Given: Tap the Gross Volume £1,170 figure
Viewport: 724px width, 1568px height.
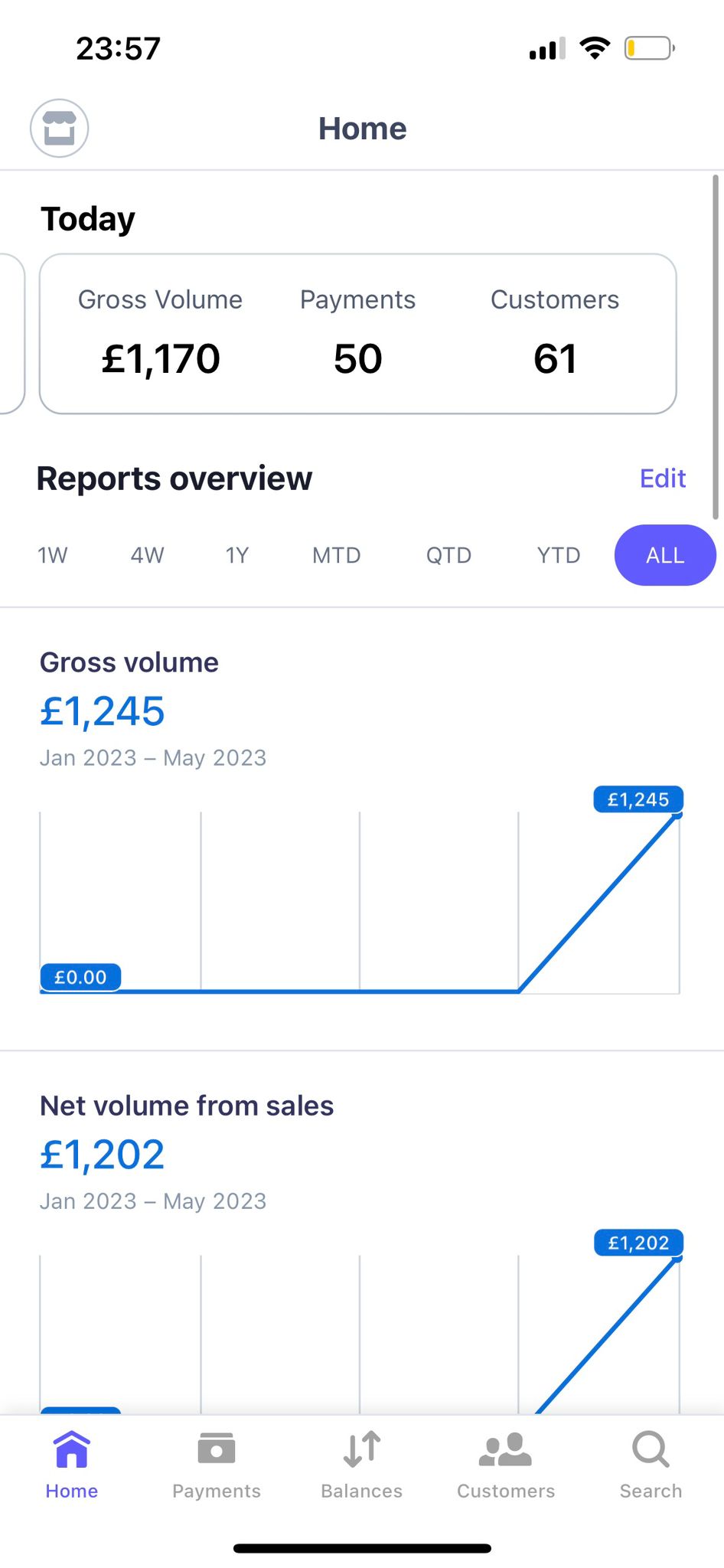Looking at the screenshot, I should (x=160, y=358).
